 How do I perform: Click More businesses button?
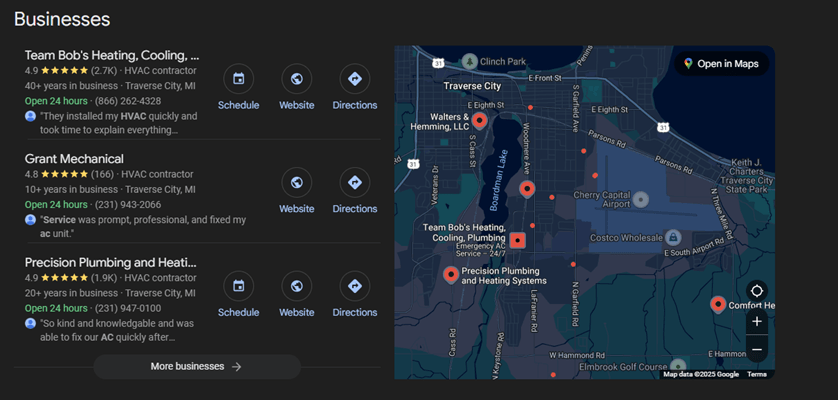click(x=197, y=366)
